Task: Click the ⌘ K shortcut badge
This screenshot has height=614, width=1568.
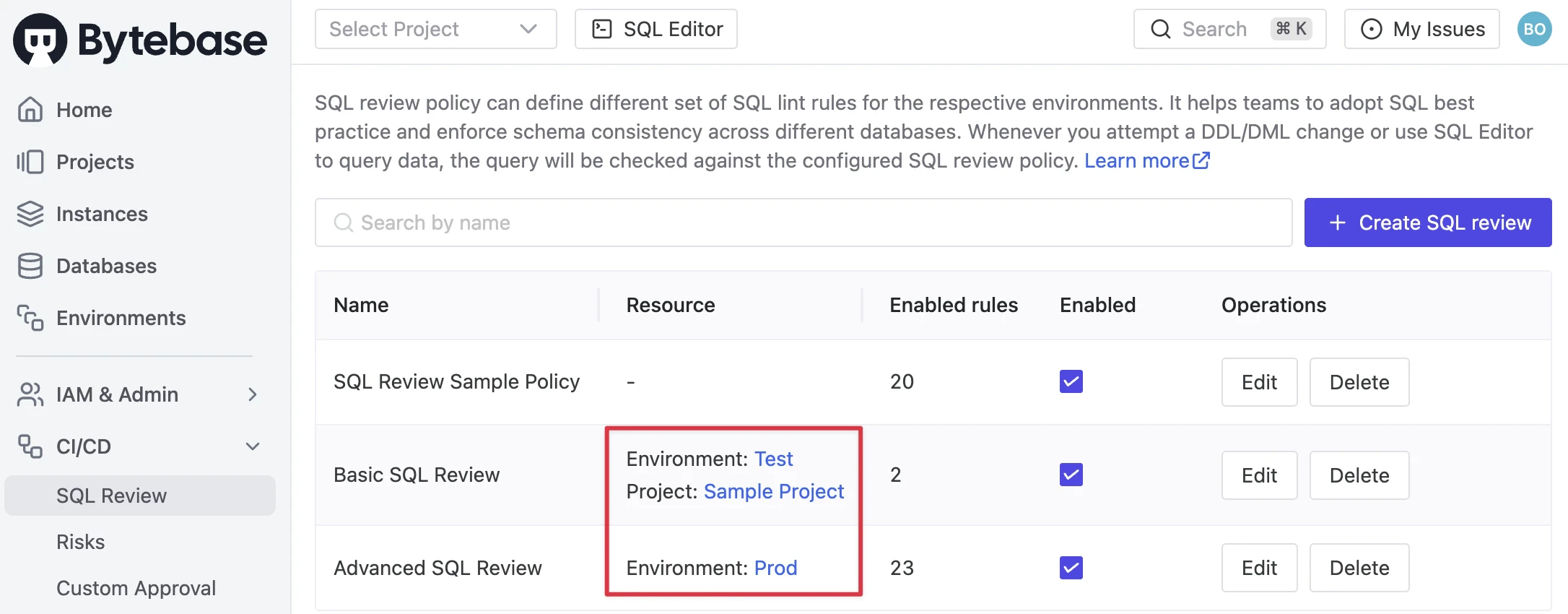Action: point(1292,29)
